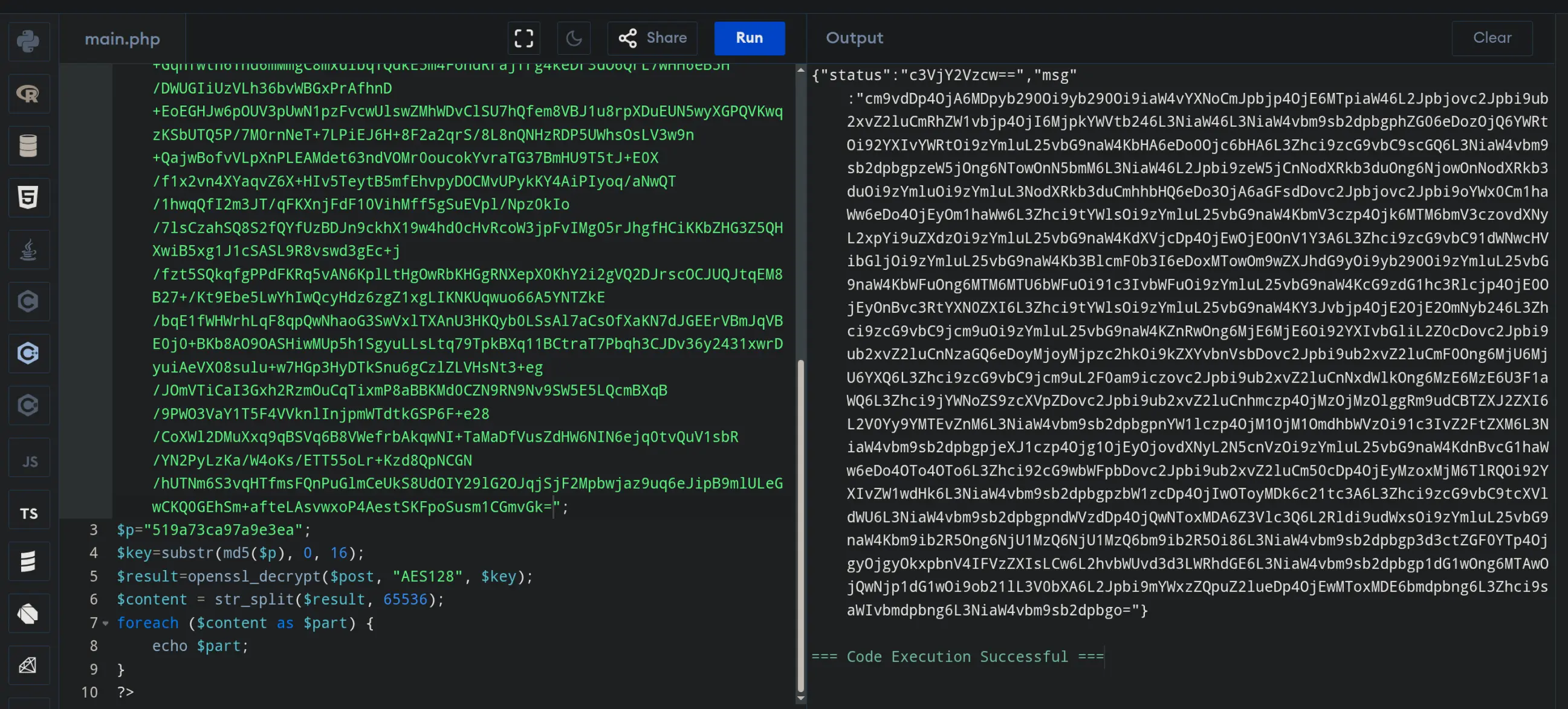The image size is (1568, 709).
Task: Select the HTML5 editor icon
Action: point(28,197)
